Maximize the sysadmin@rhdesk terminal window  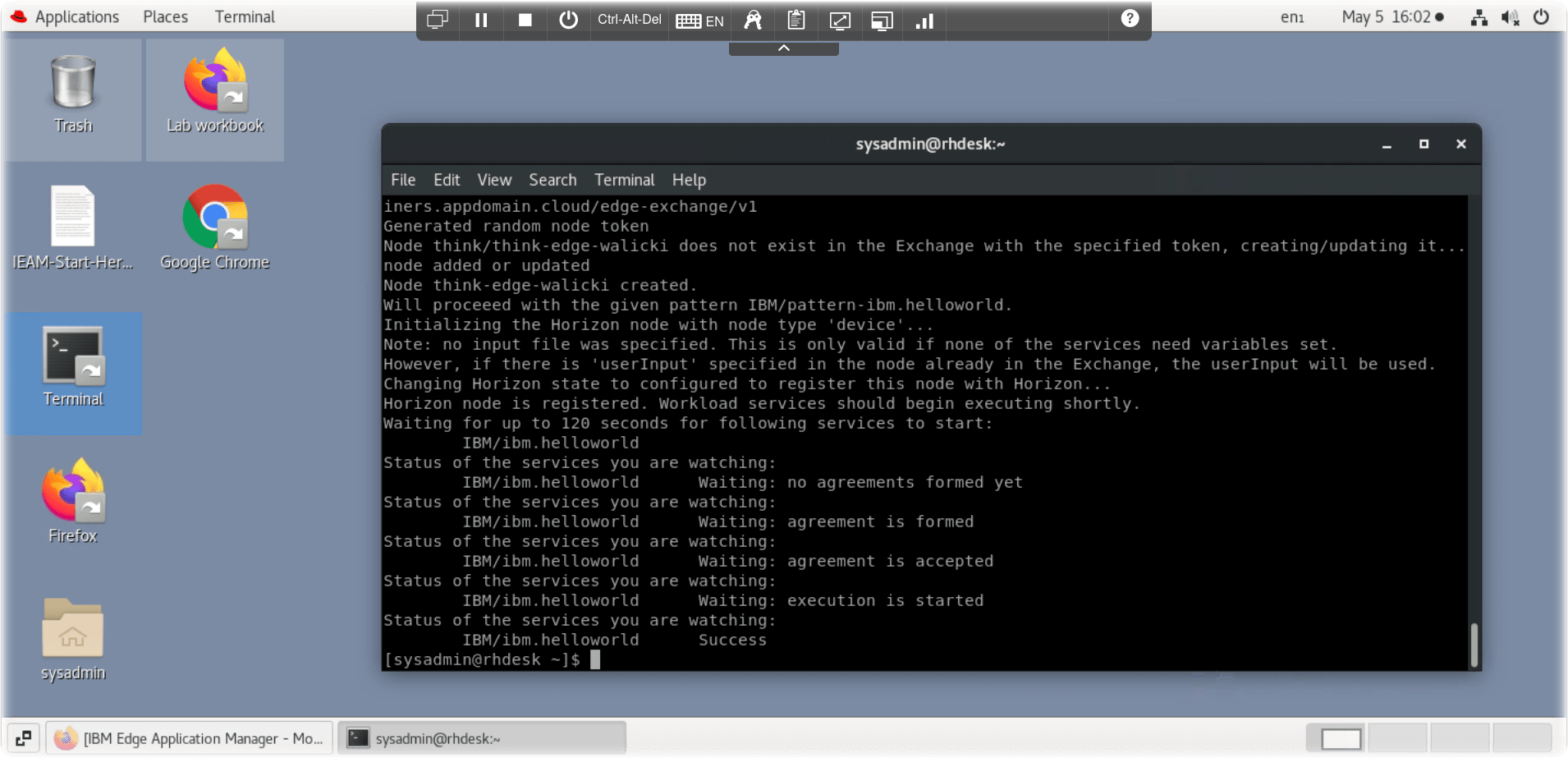pyautogui.click(x=1424, y=144)
